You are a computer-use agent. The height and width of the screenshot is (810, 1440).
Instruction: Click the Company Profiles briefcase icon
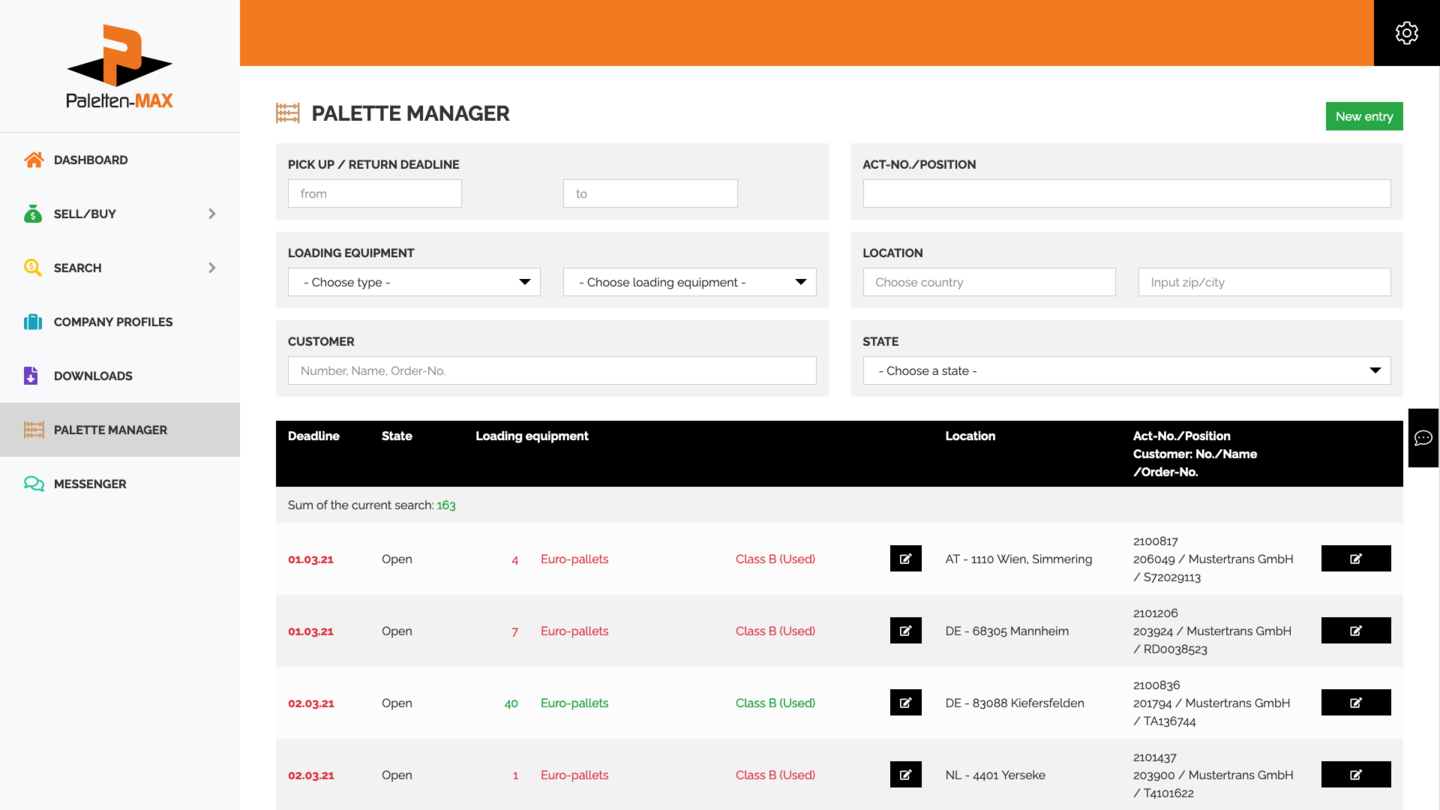[x=33, y=322]
